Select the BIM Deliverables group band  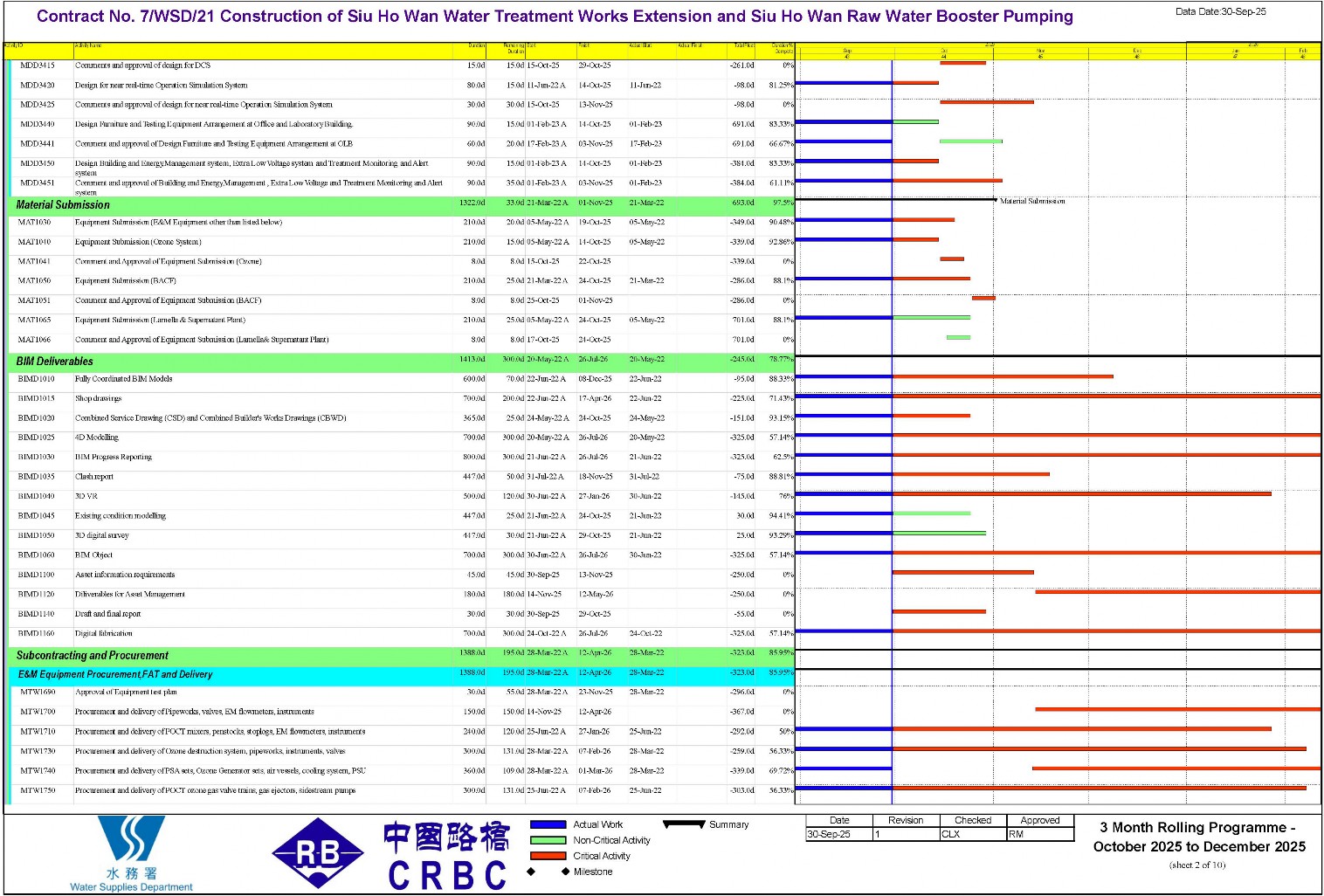click(401, 361)
